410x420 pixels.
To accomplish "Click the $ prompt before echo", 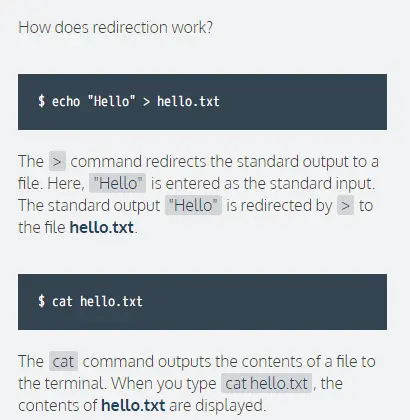I will tap(41, 101).
